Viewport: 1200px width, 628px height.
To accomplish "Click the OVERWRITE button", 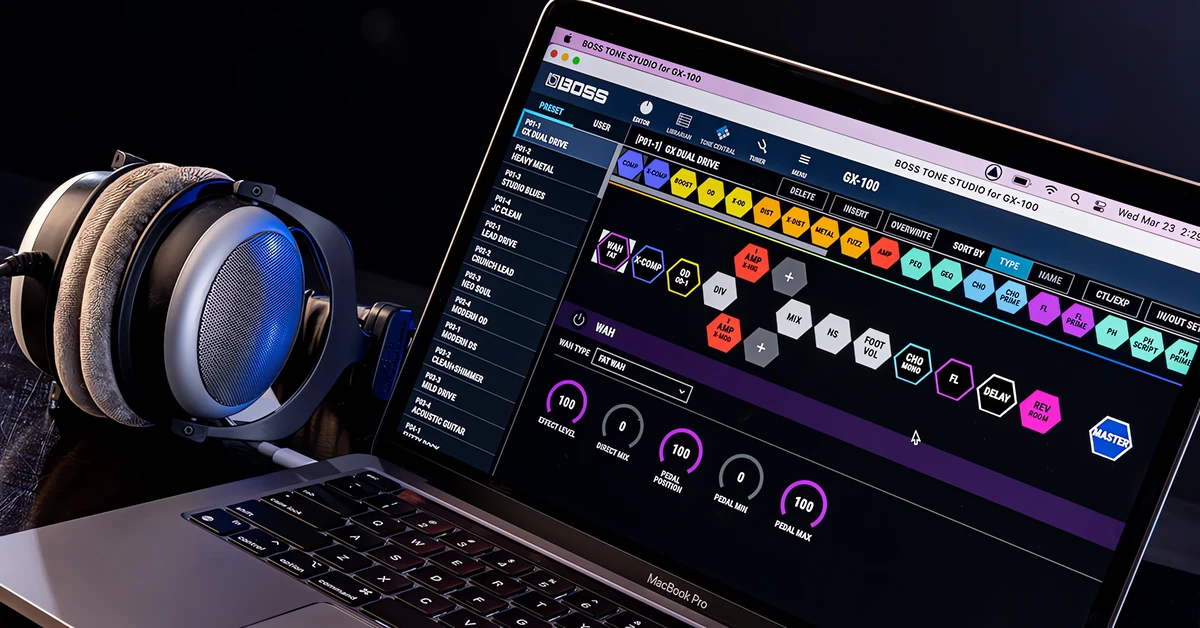I will [911, 232].
